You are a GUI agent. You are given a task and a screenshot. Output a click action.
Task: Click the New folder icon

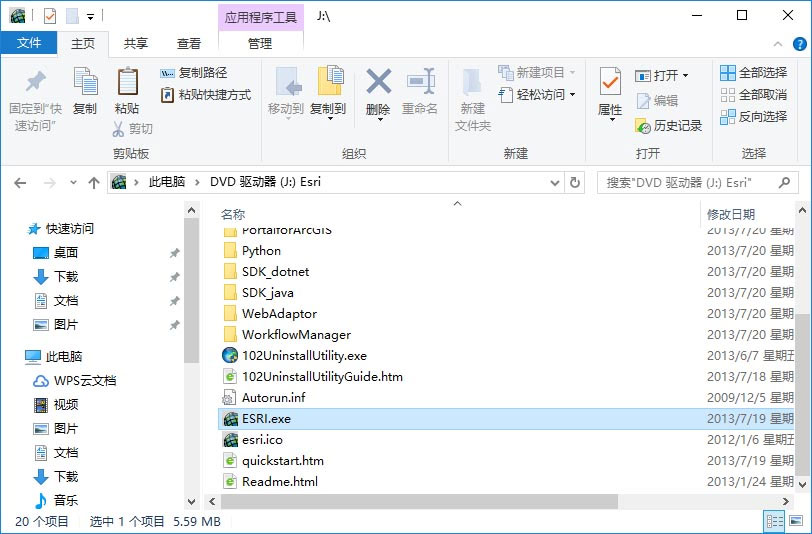(x=472, y=82)
